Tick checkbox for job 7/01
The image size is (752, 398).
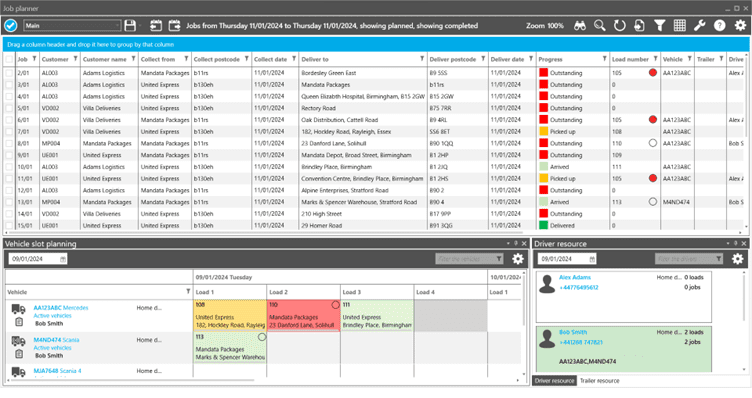pyautogui.click(x=9, y=132)
